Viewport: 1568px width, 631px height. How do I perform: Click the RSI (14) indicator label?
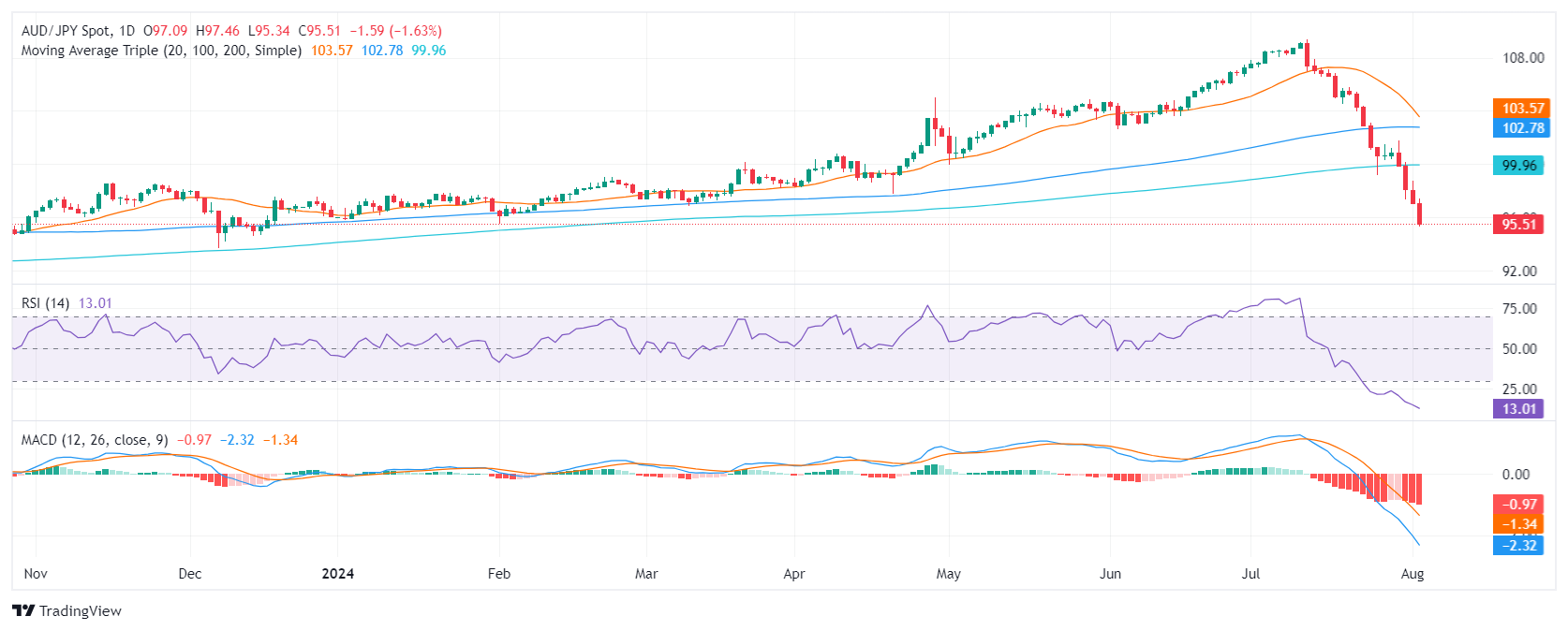click(45, 303)
